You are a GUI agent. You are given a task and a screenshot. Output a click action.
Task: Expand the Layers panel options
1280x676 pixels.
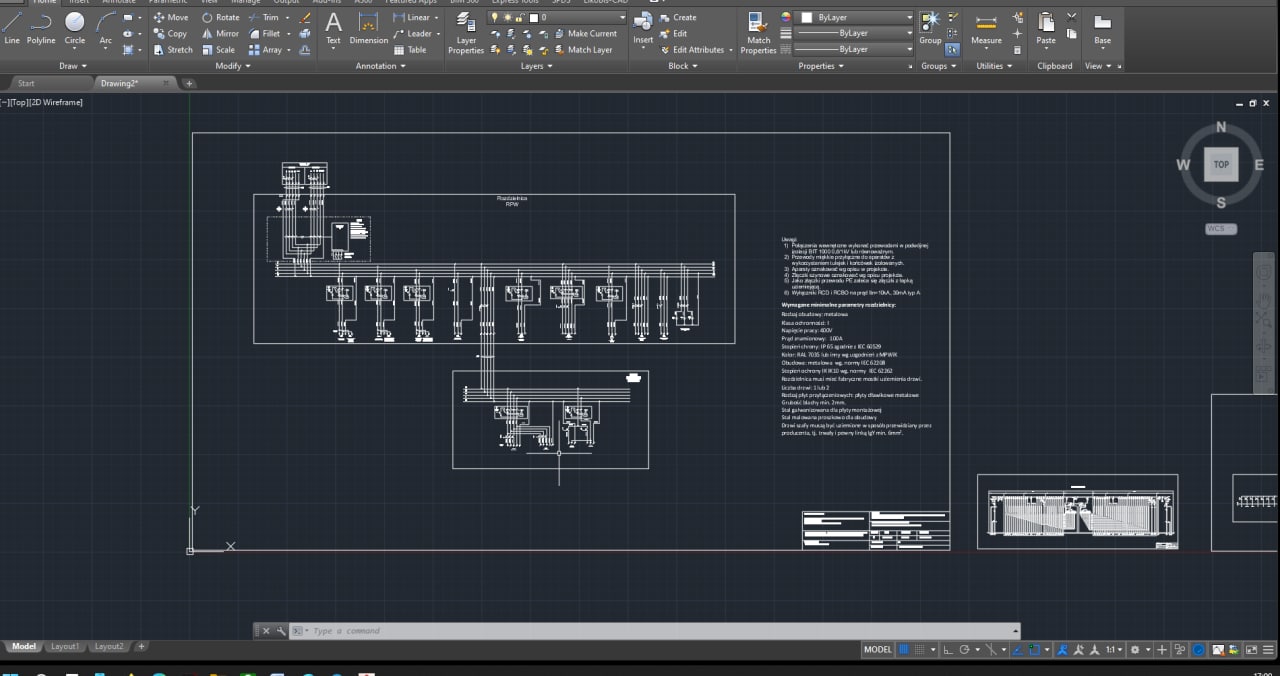(x=536, y=66)
